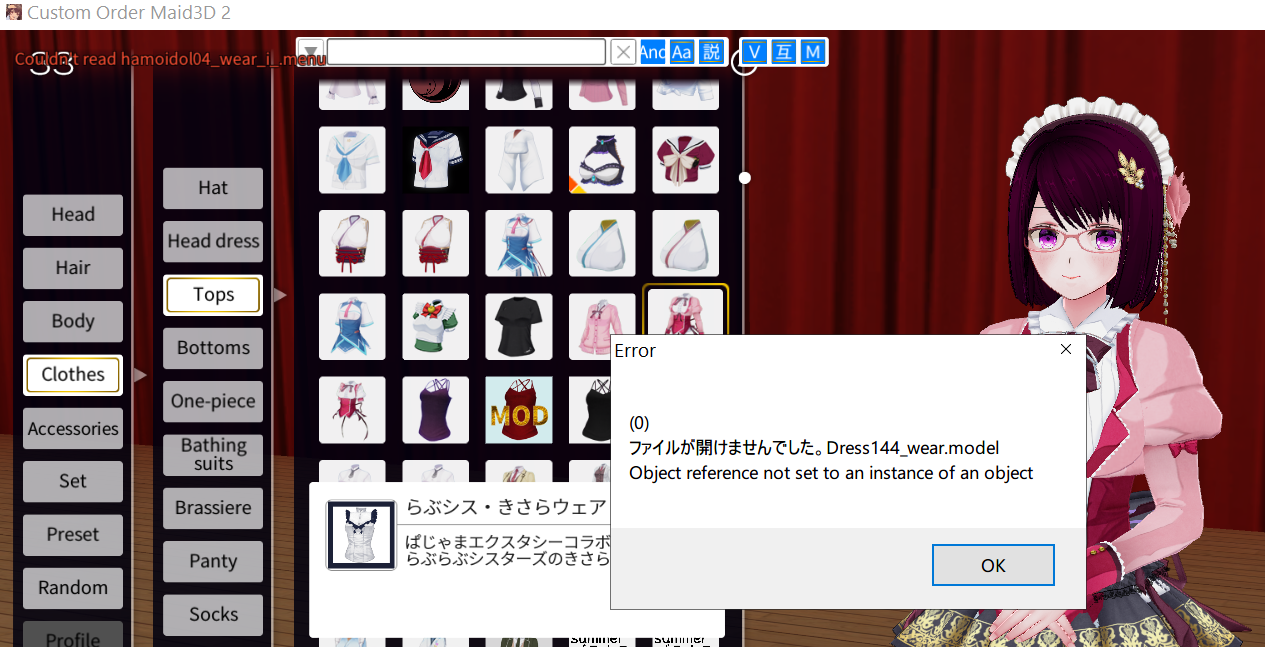Select the blue and white ribbon dress top
This screenshot has width=1265, height=647.
point(519,243)
